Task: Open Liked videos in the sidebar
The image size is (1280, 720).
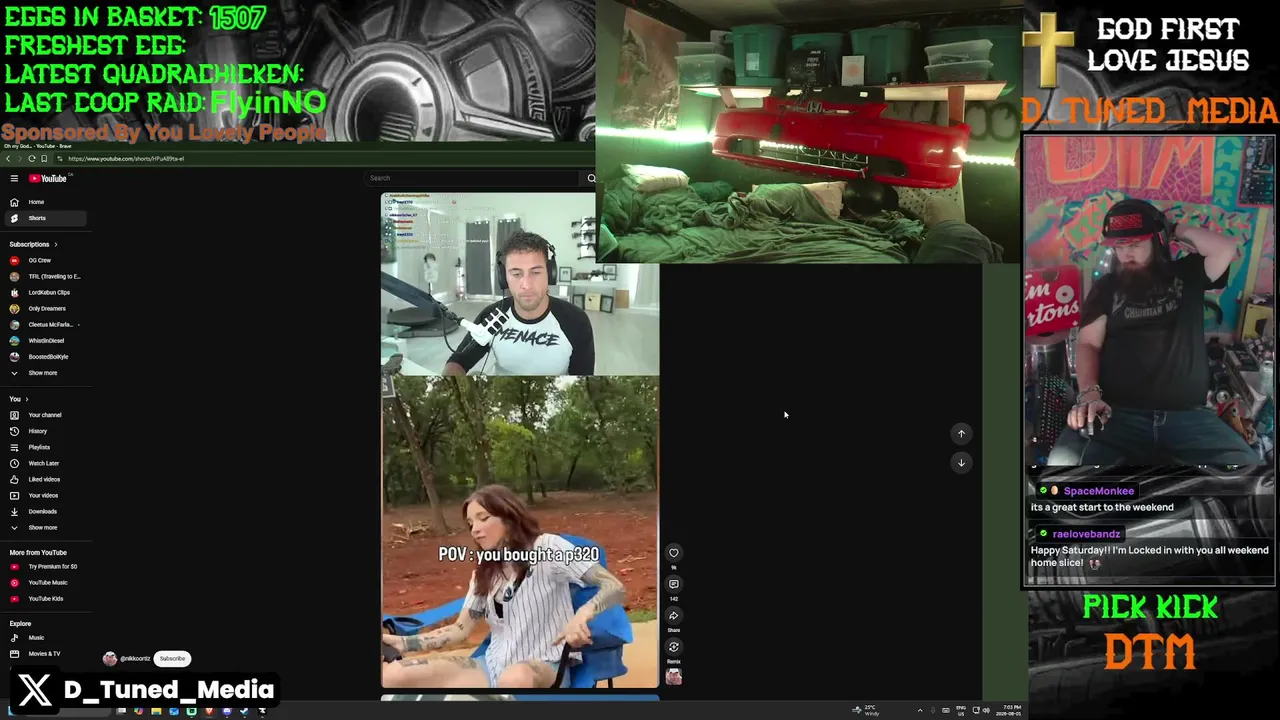Action: pyautogui.click(x=46, y=479)
